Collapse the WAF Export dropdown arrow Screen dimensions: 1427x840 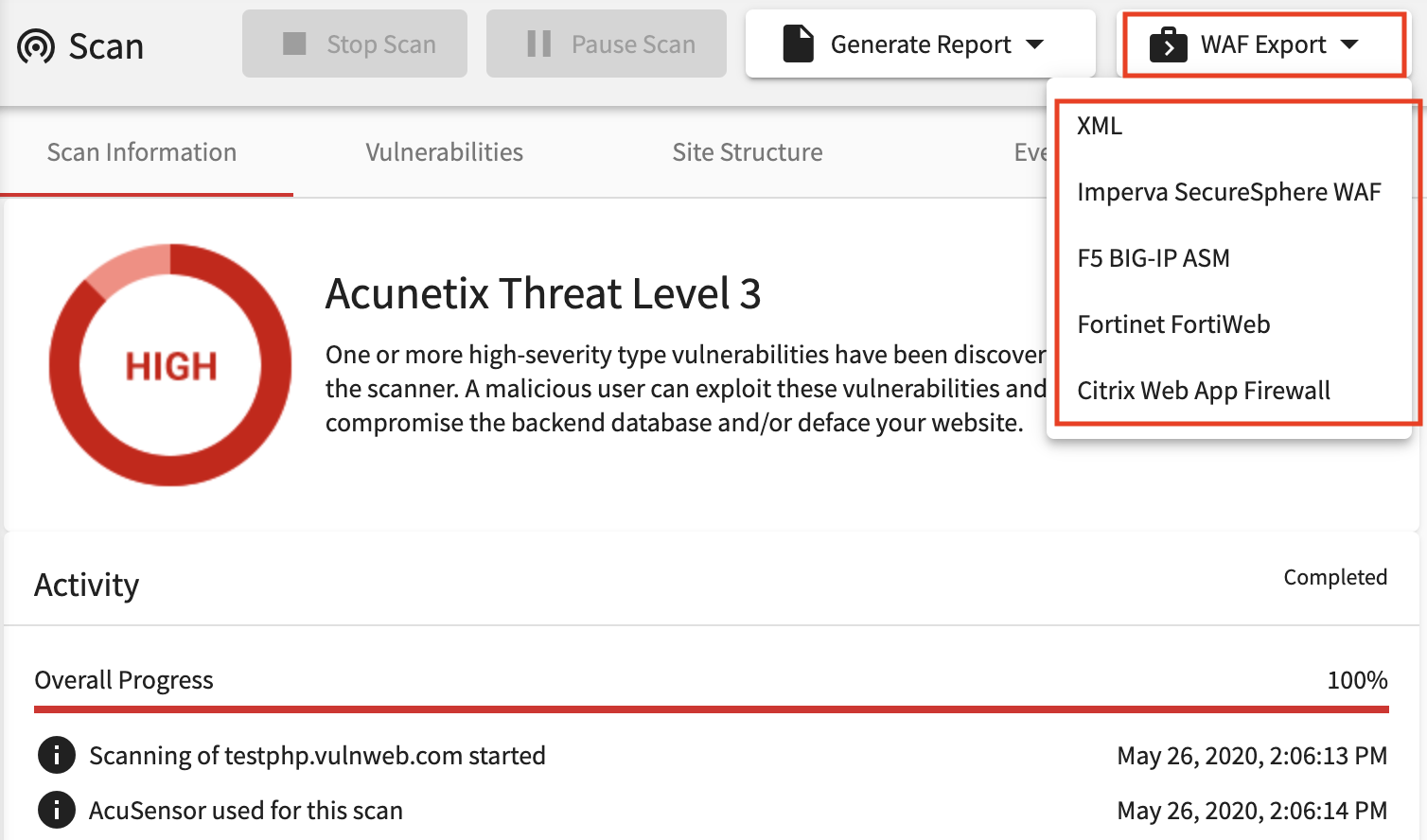[1350, 44]
